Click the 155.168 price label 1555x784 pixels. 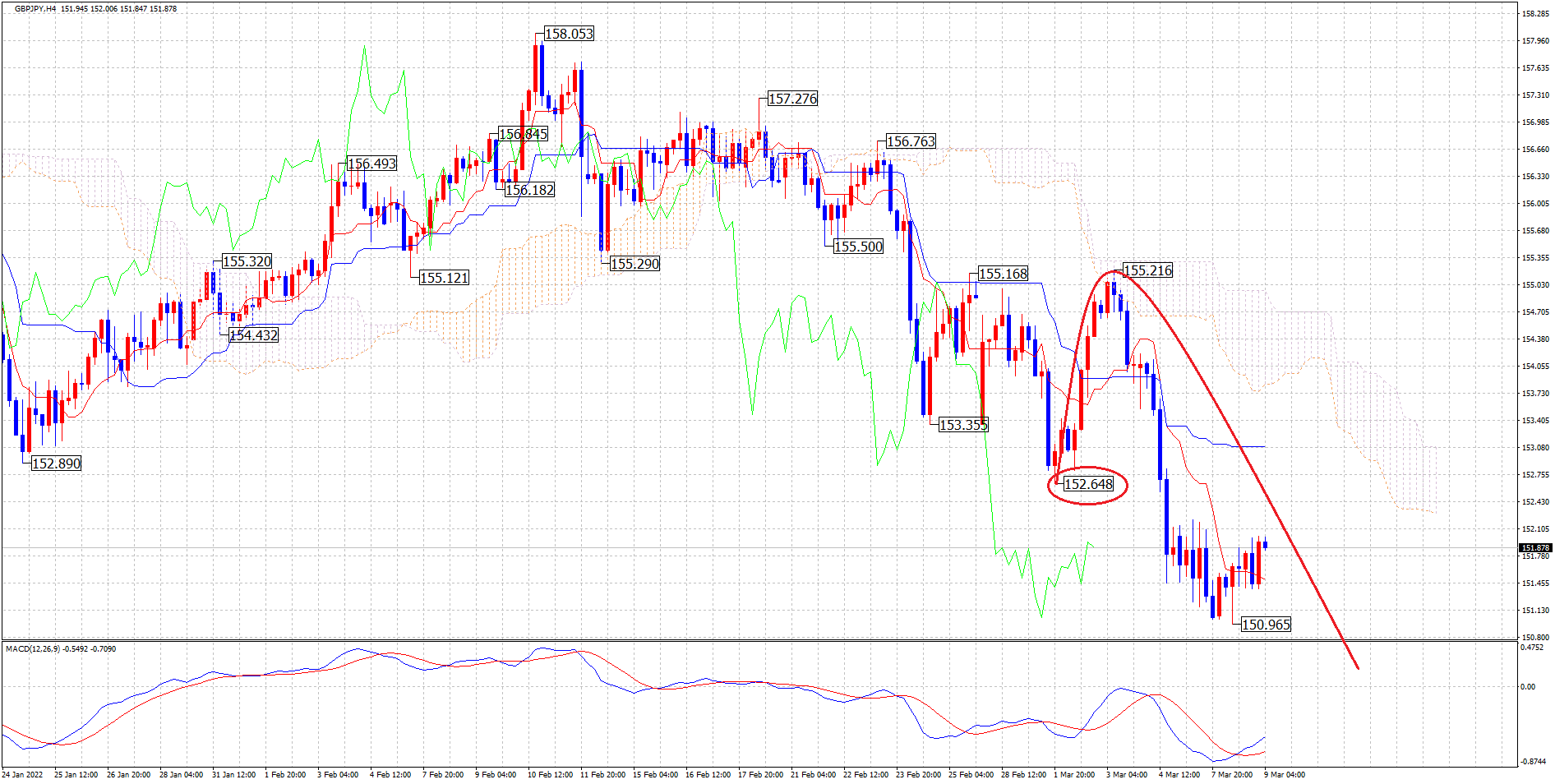coord(1003,274)
